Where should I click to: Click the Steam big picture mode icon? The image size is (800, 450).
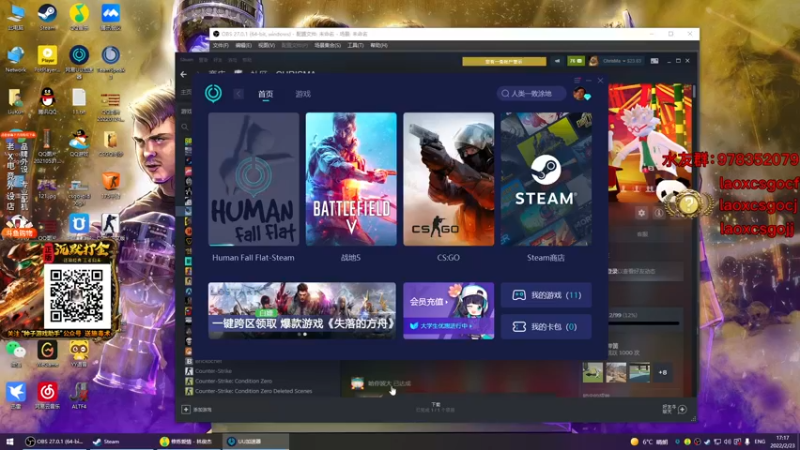655,61
